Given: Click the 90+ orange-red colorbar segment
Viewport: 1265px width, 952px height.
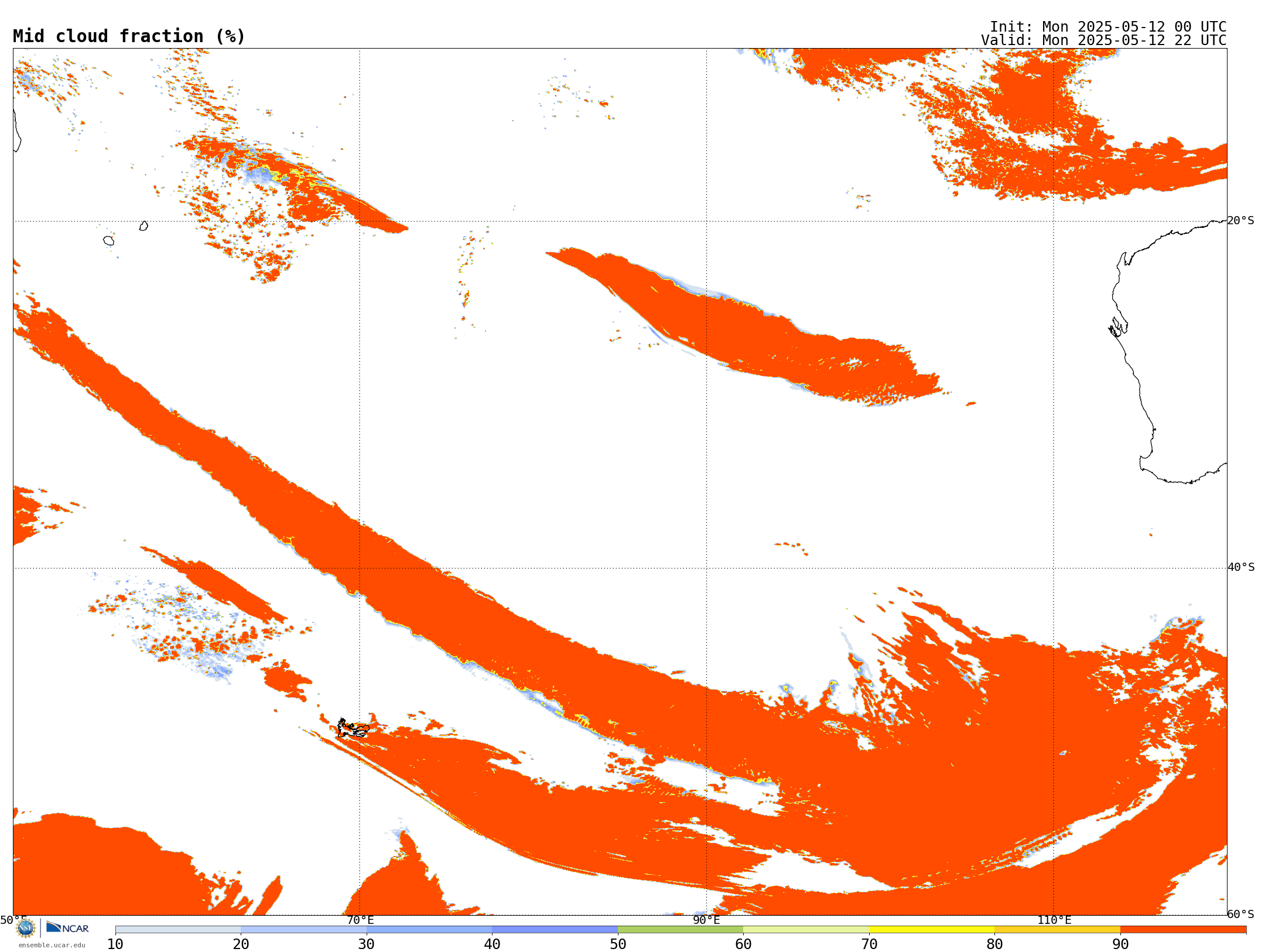Looking at the screenshot, I should point(1184,930).
